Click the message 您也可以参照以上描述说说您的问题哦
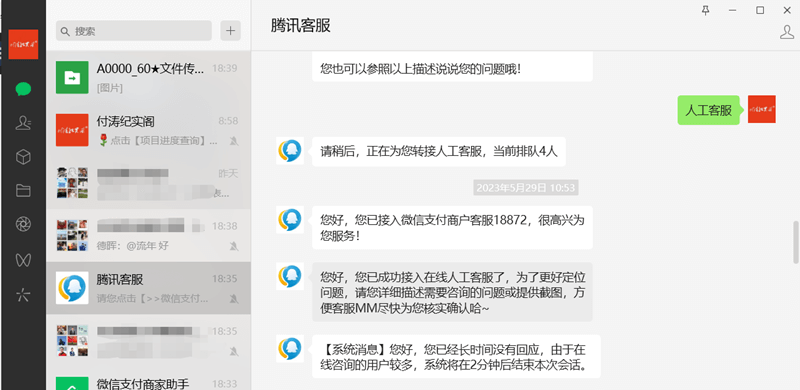The height and width of the screenshot is (390, 800). pyautogui.click(x=453, y=67)
